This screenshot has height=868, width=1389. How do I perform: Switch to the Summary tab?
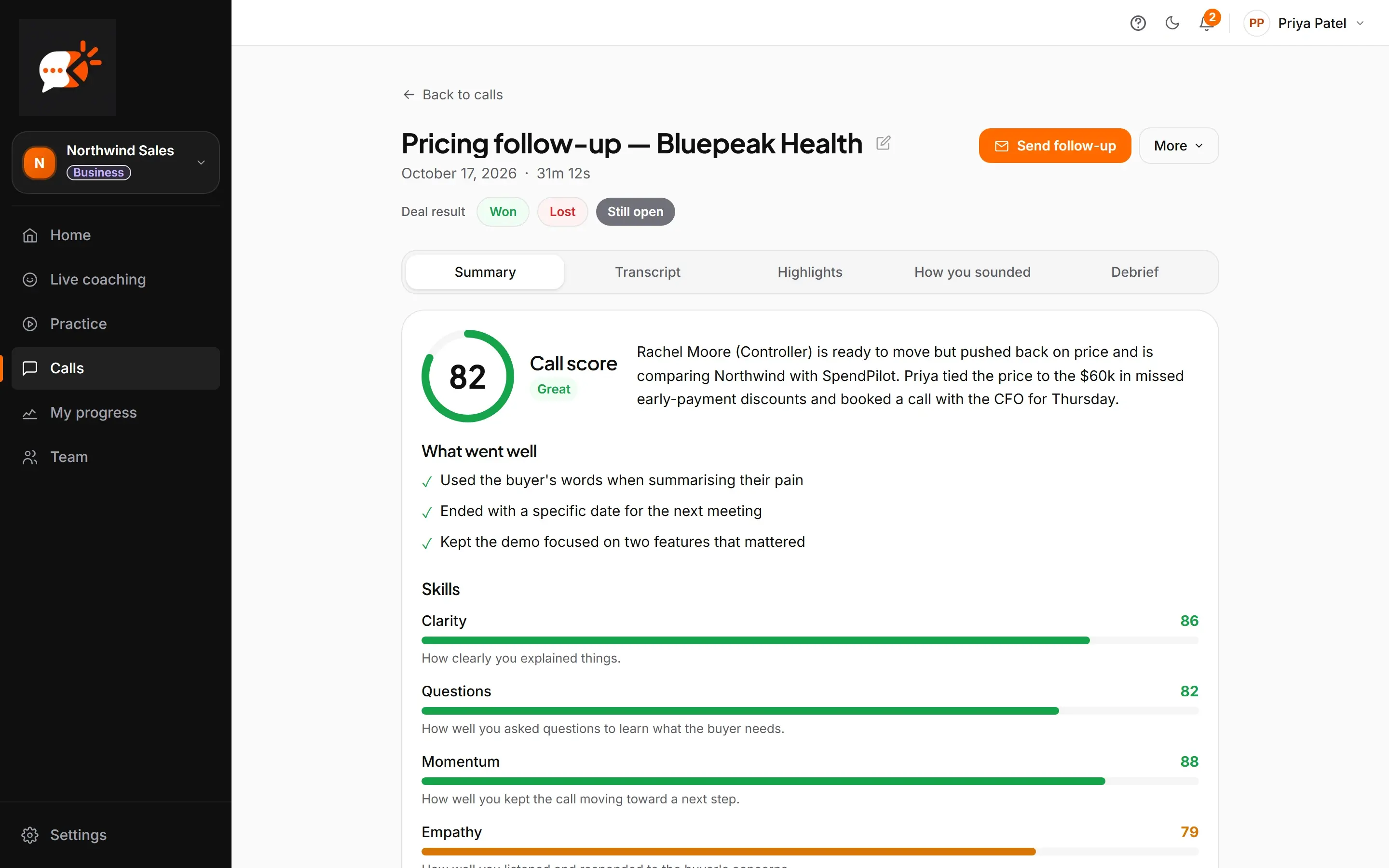tap(485, 272)
